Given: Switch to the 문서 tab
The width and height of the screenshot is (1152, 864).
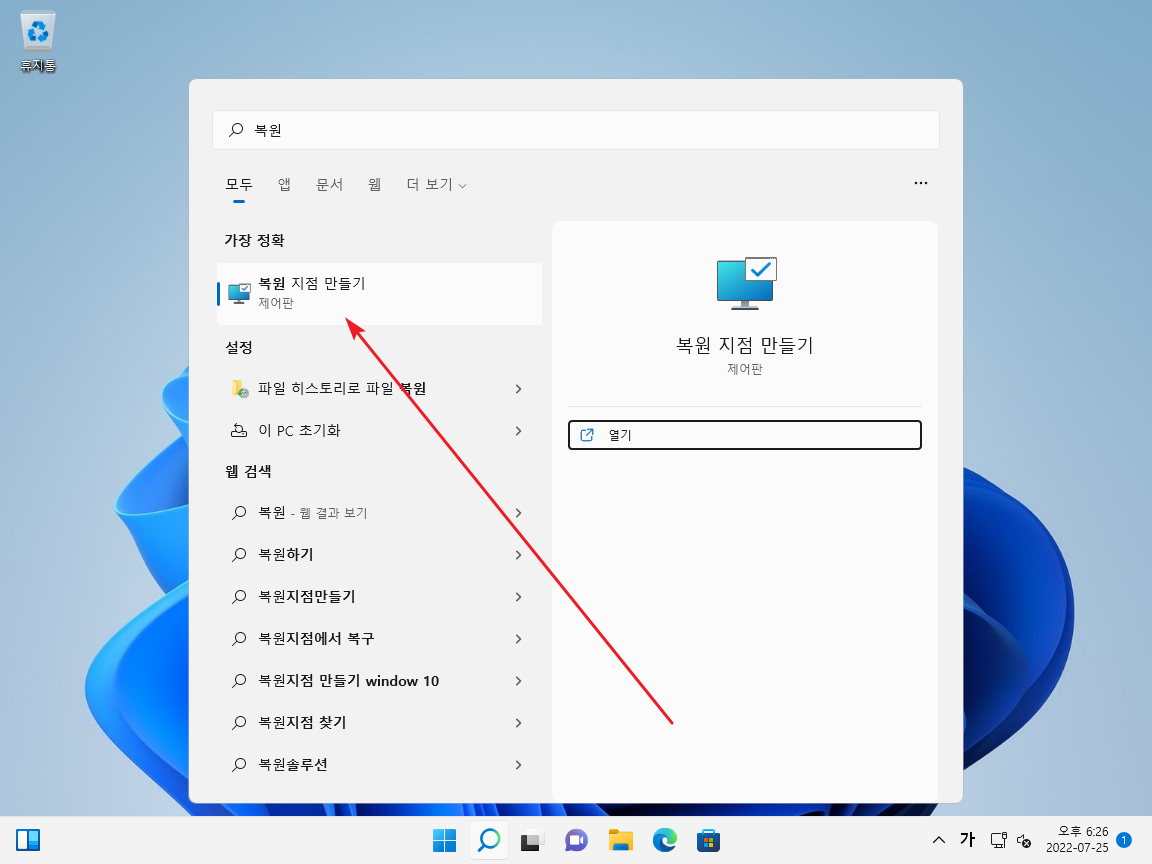Looking at the screenshot, I should click(329, 184).
